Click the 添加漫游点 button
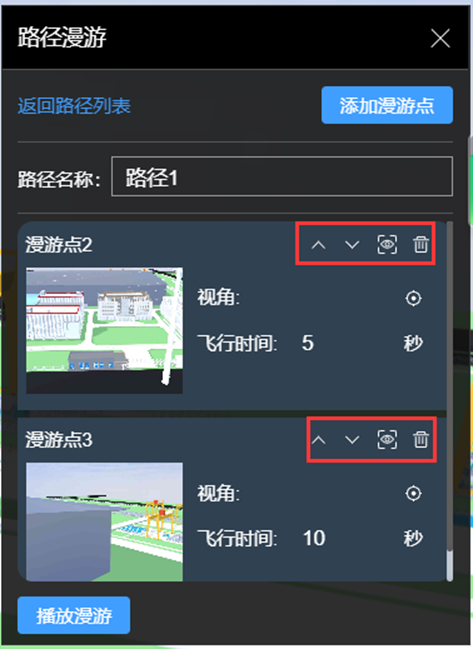473x649 pixels. click(387, 105)
